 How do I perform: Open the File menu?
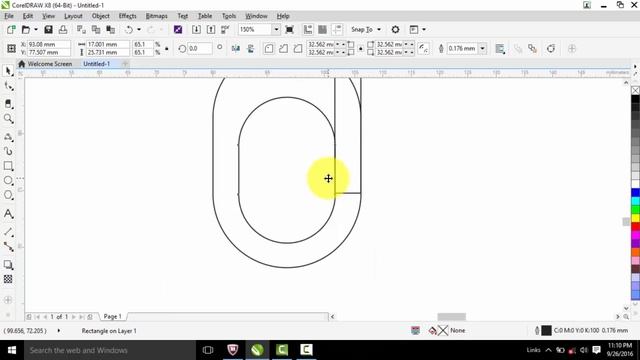pos(9,16)
